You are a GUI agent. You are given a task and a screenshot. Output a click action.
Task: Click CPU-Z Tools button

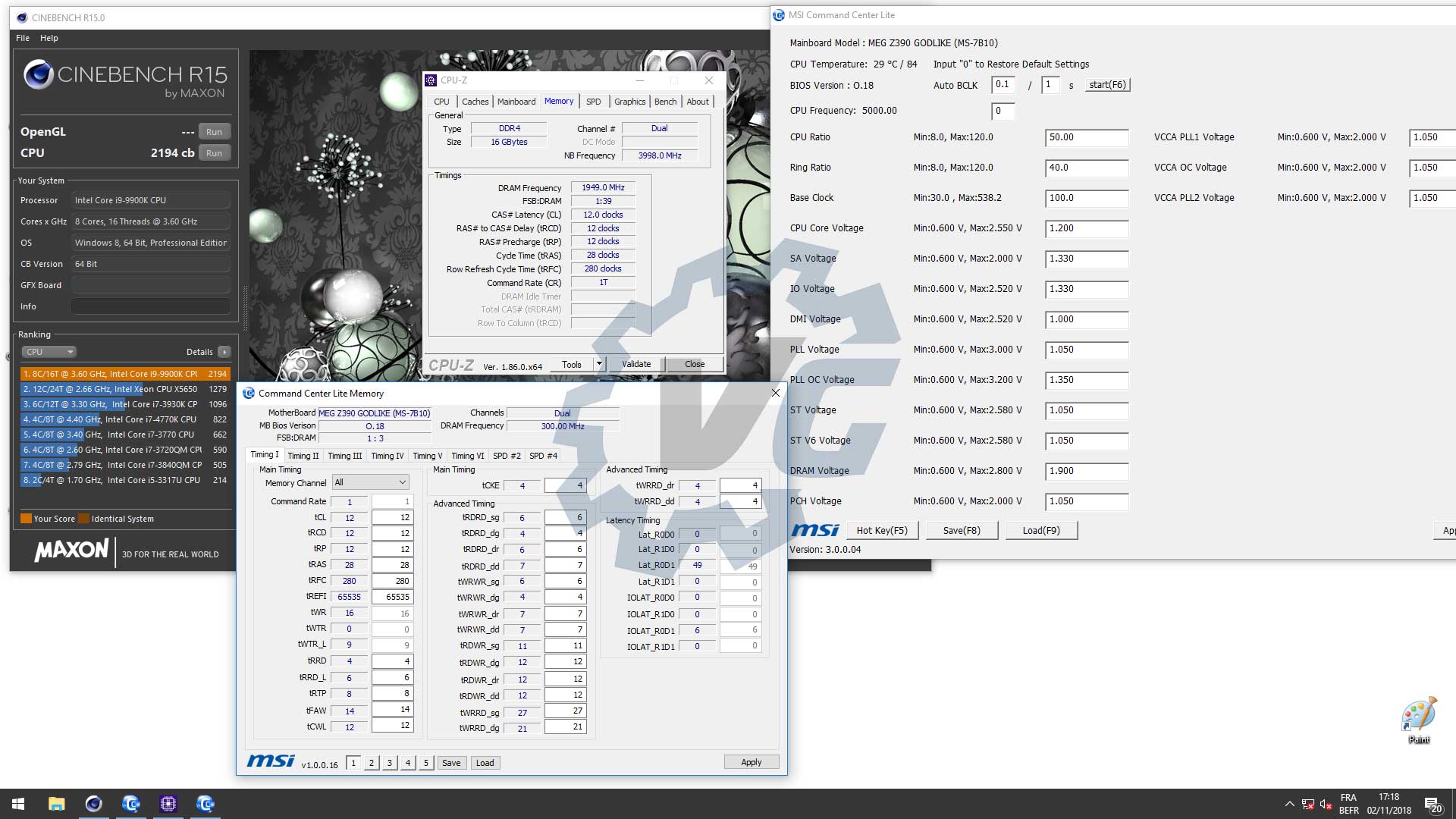pyautogui.click(x=571, y=364)
